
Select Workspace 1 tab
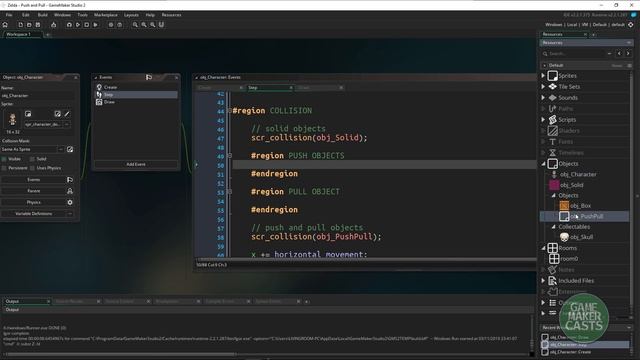point(23,34)
